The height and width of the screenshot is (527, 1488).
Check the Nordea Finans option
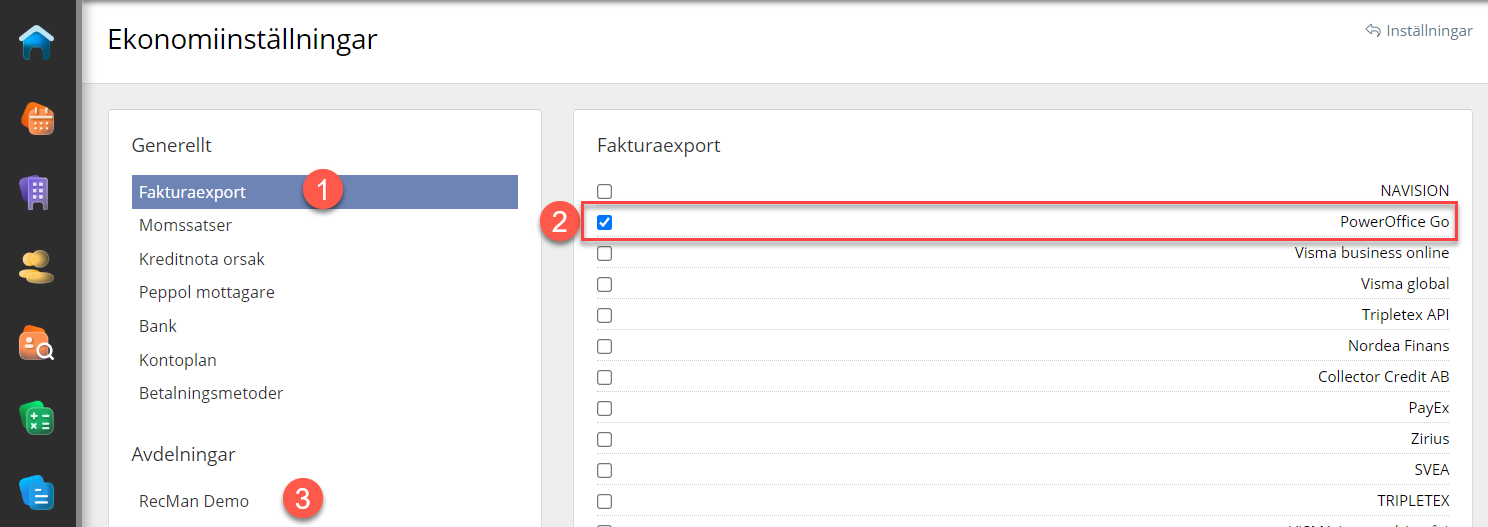(604, 346)
